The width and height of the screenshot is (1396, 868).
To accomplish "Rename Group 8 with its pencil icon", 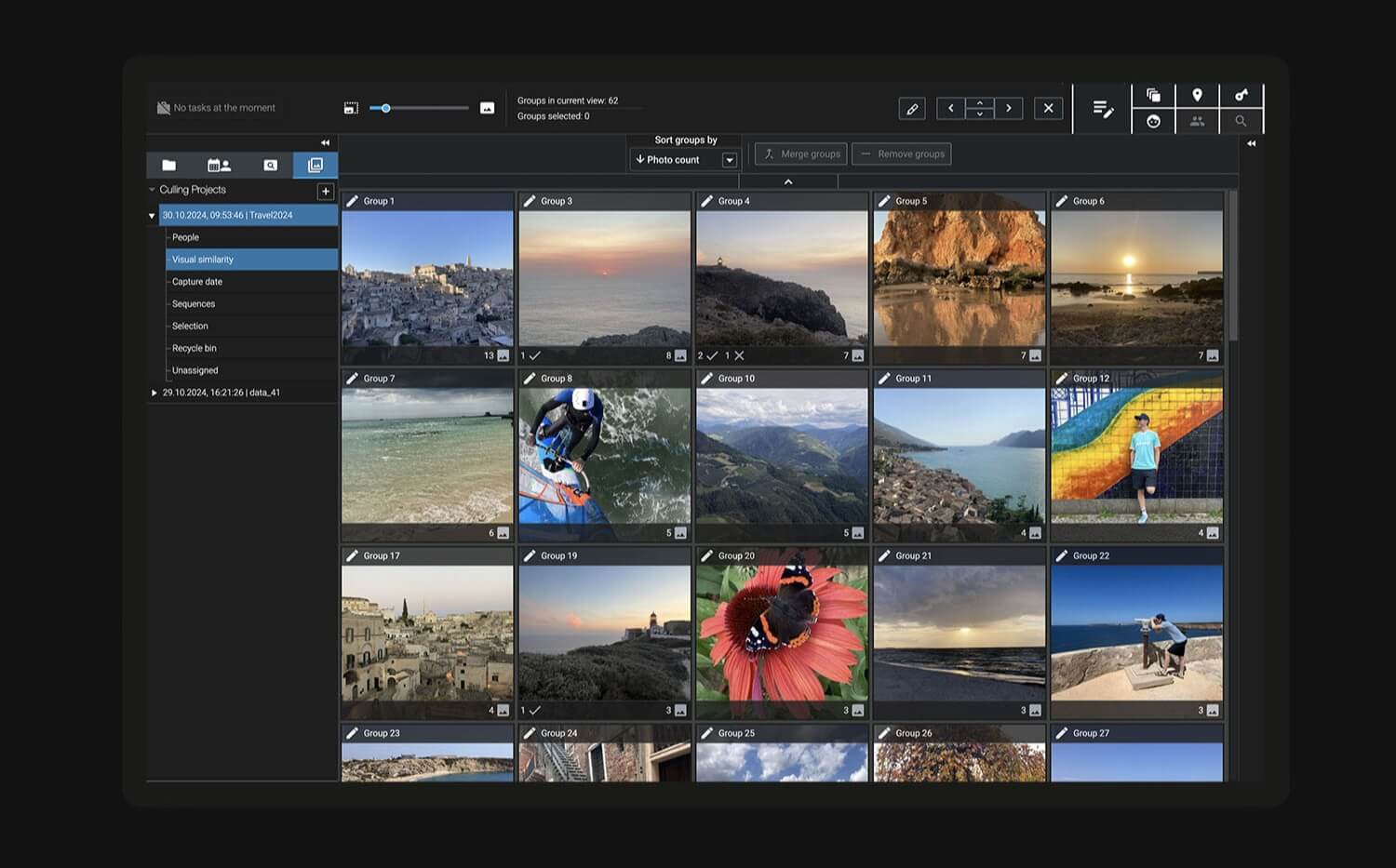I will tap(530, 379).
